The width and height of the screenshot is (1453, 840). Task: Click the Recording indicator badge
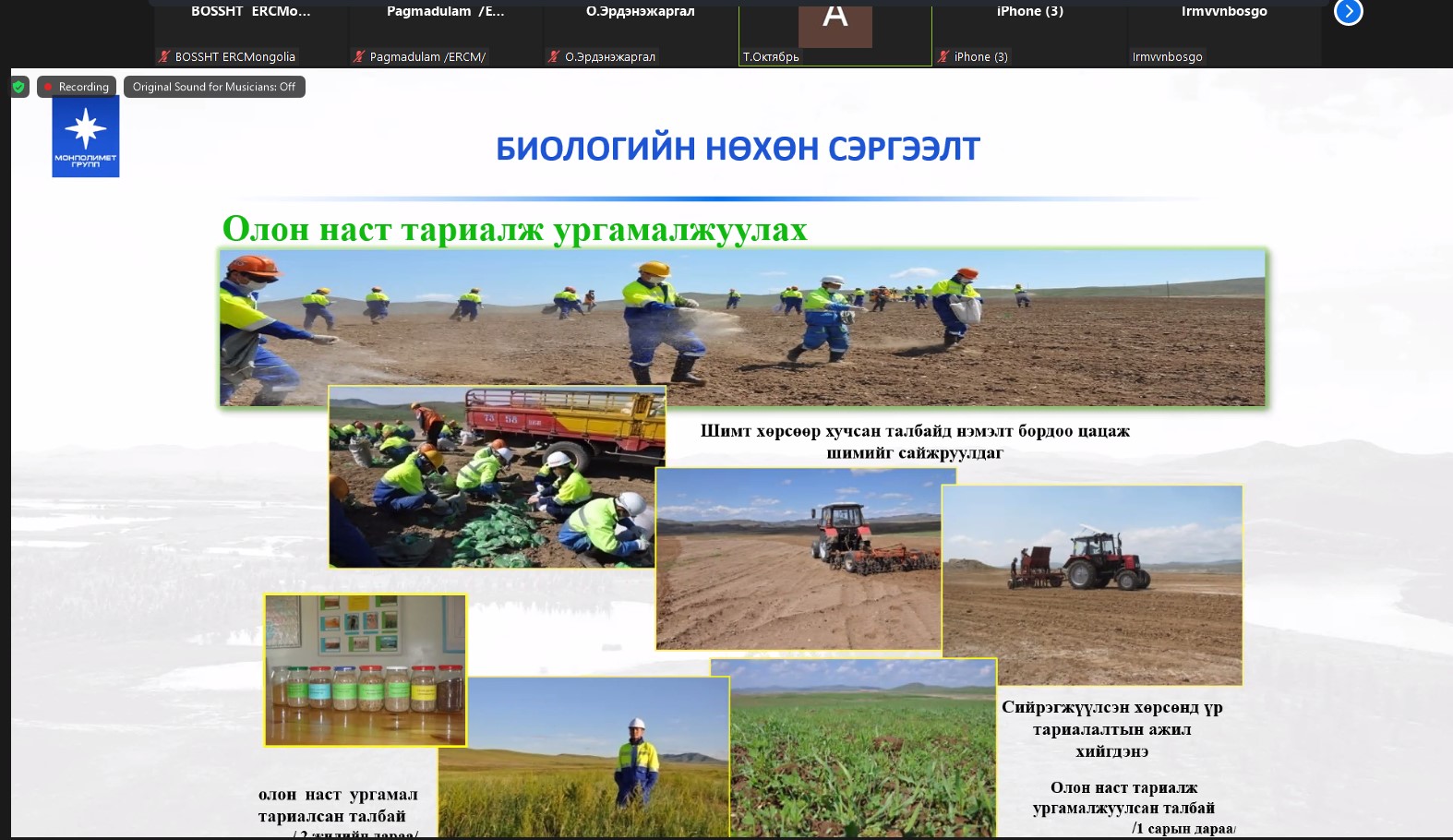click(x=77, y=87)
